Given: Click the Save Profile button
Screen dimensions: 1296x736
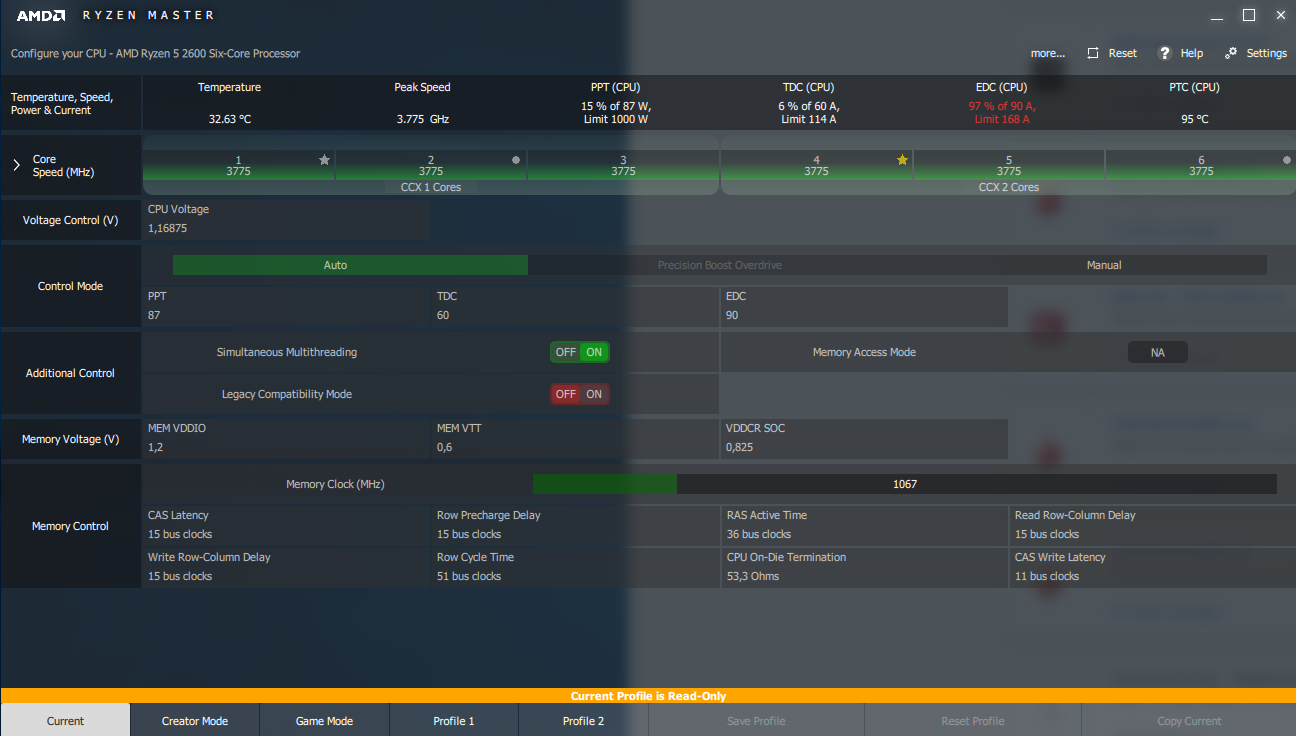Looking at the screenshot, I should pyautogui.click(x=756, y=720).
